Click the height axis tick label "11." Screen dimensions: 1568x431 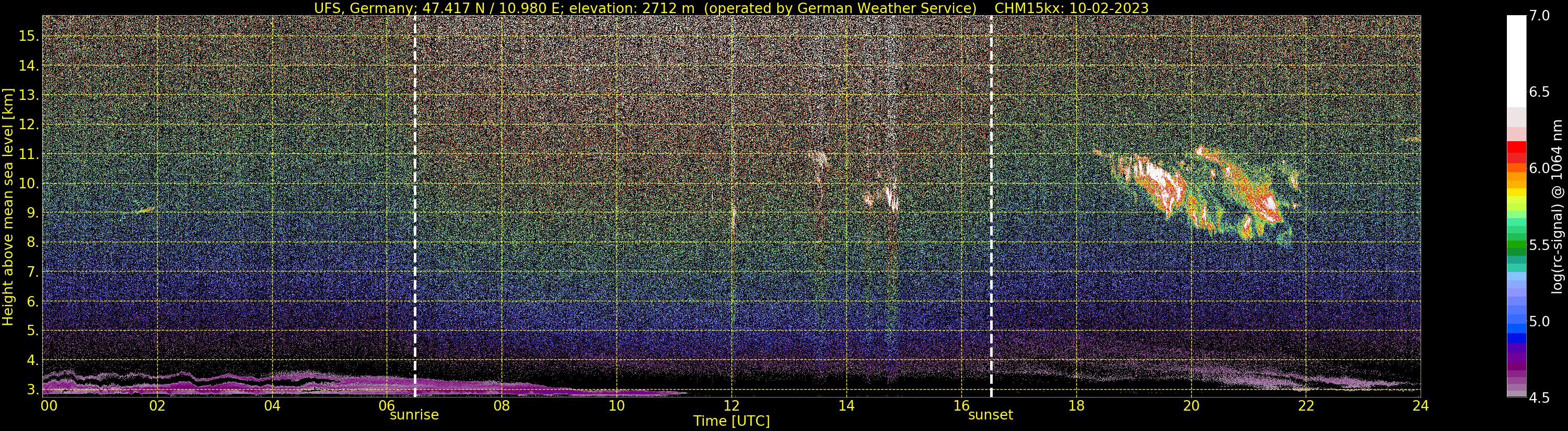pyautogui.click(x=29, y=154)
